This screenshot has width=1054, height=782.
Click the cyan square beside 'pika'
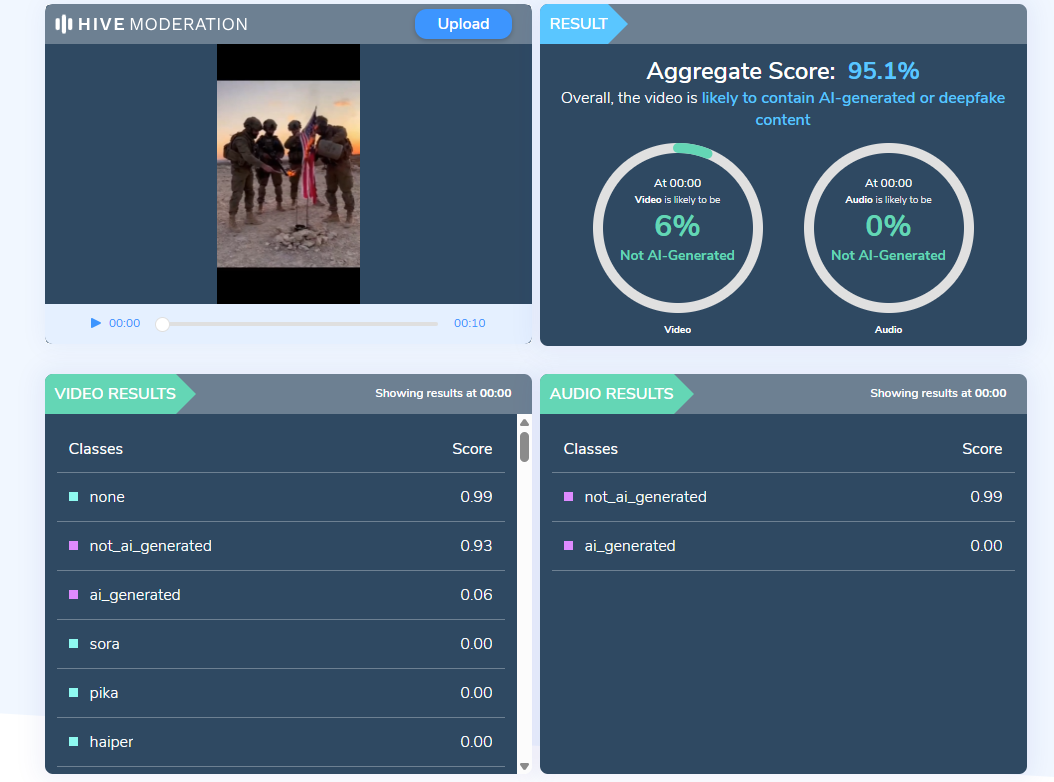pyautogui.click(x=73, y=693)
